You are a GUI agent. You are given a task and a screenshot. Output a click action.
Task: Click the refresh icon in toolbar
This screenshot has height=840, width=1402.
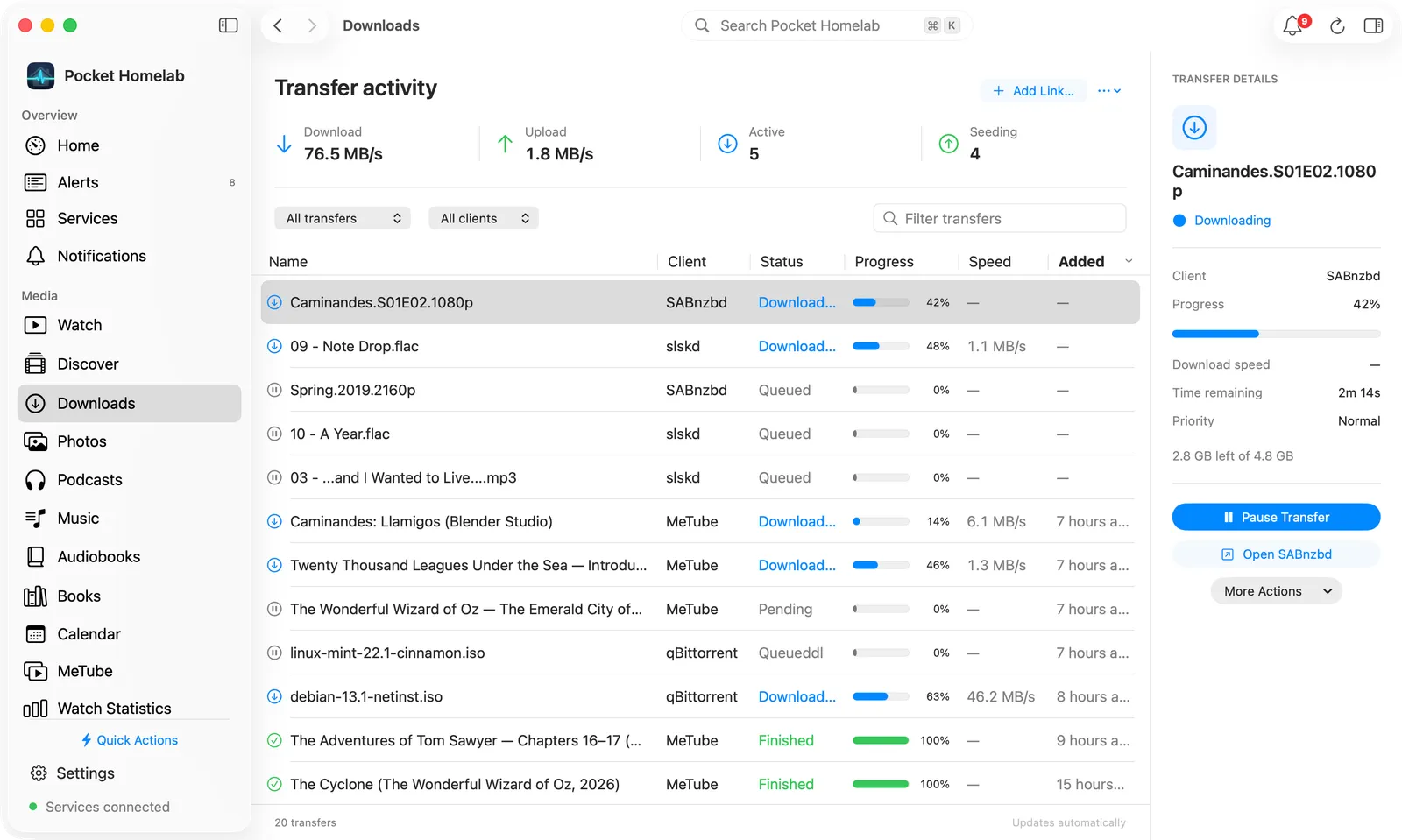pos(1337,26)
